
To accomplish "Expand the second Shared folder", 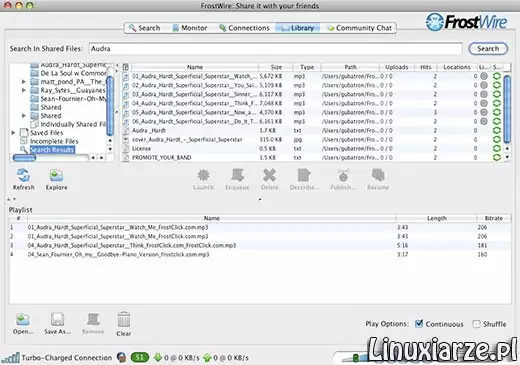I will coord(24,116).
